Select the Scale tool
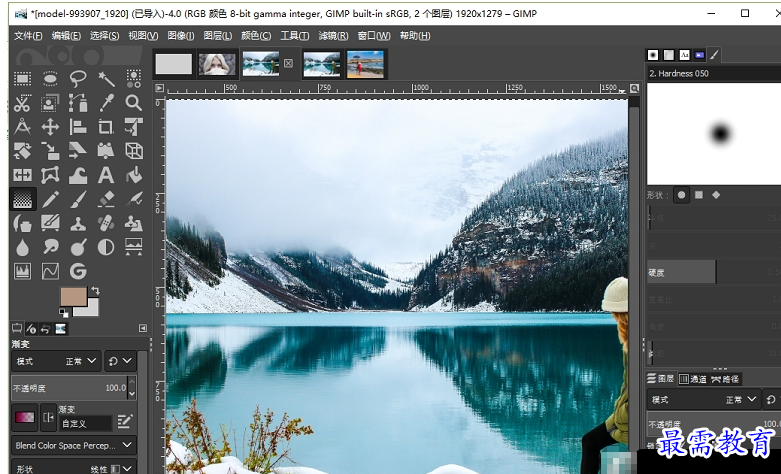This screenshot has width=781, height=474. (50, 151)
